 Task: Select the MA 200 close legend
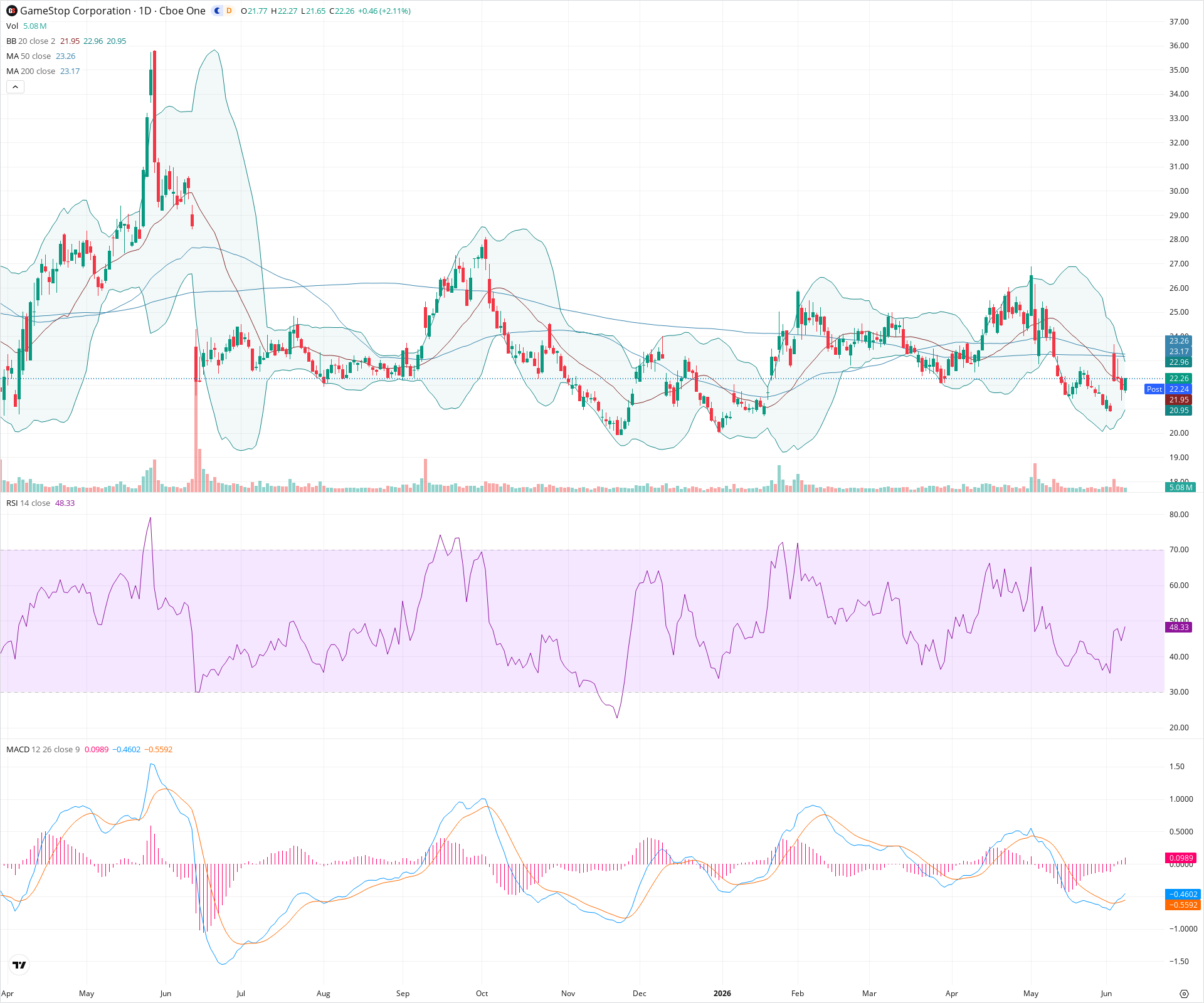coord(31,71)
